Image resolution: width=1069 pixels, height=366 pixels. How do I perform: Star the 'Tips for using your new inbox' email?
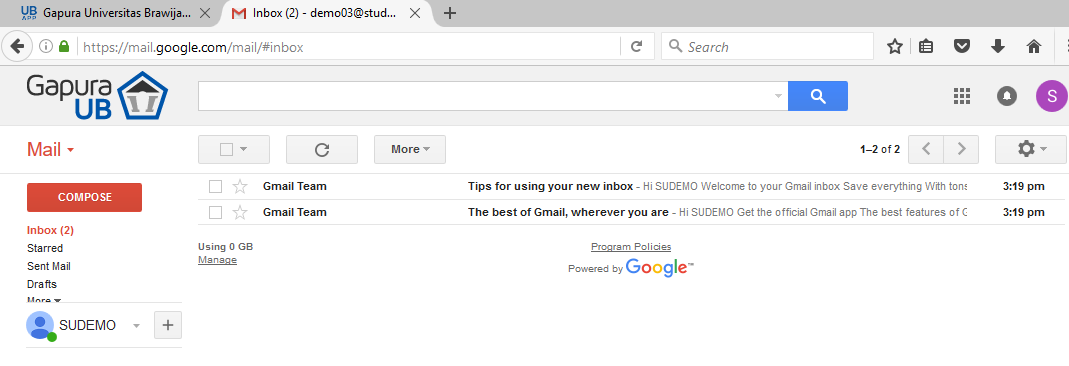tap(240, 186)
